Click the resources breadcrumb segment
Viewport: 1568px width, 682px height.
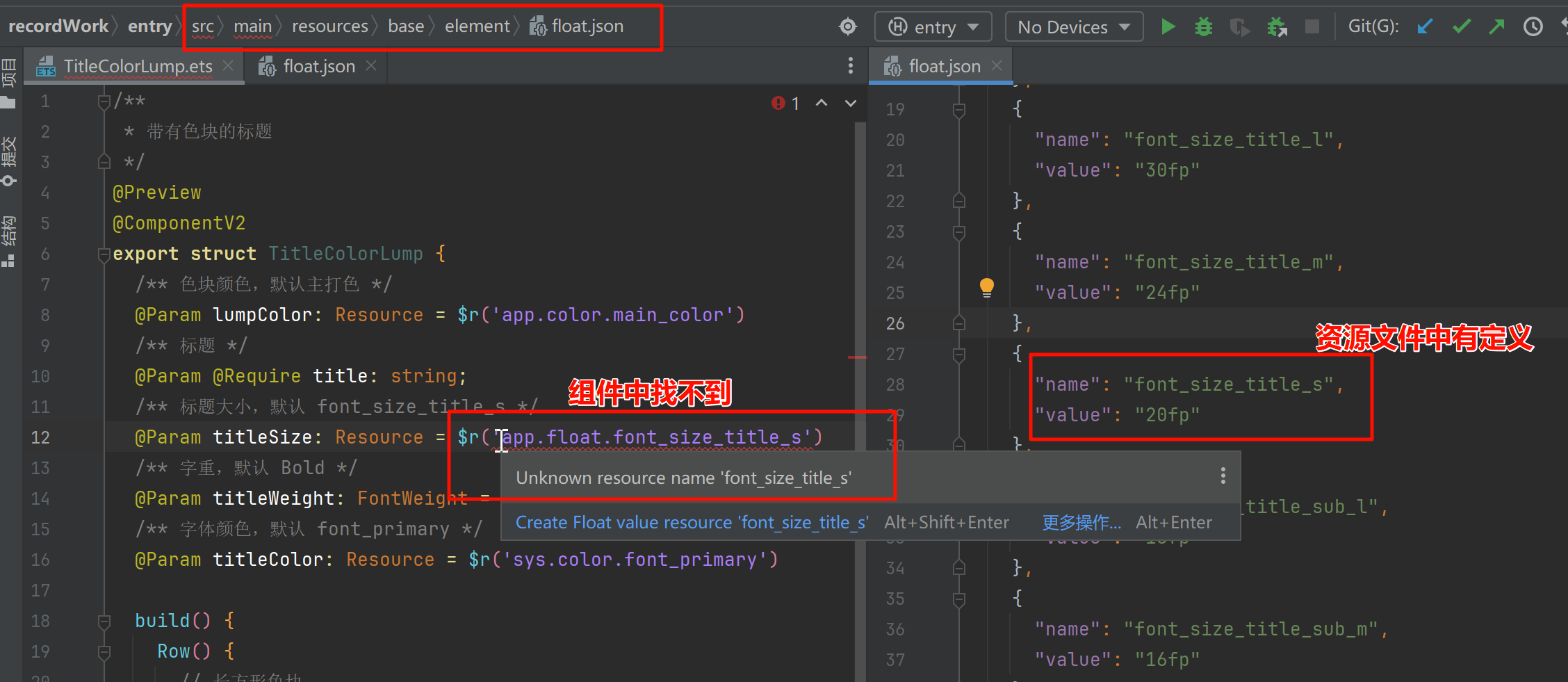tap(329, 26)
